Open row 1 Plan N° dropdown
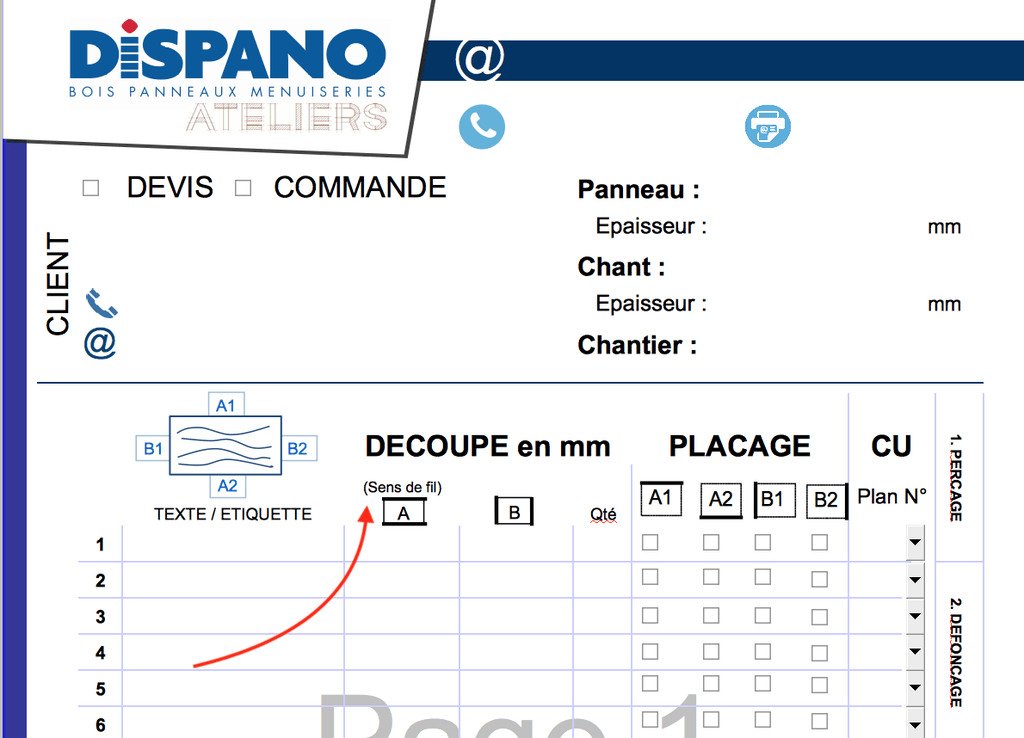Image resolution: width=1024 pixels, height=738 pixels. [x=915, y=543]
